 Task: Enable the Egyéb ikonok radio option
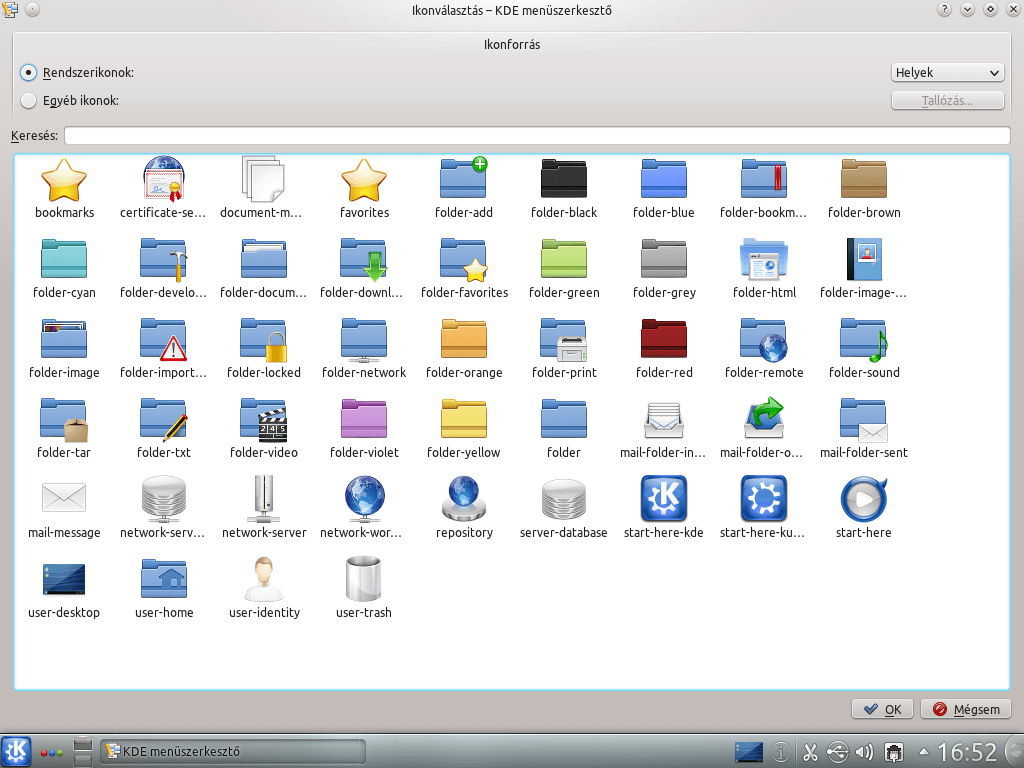coord(29,100)
